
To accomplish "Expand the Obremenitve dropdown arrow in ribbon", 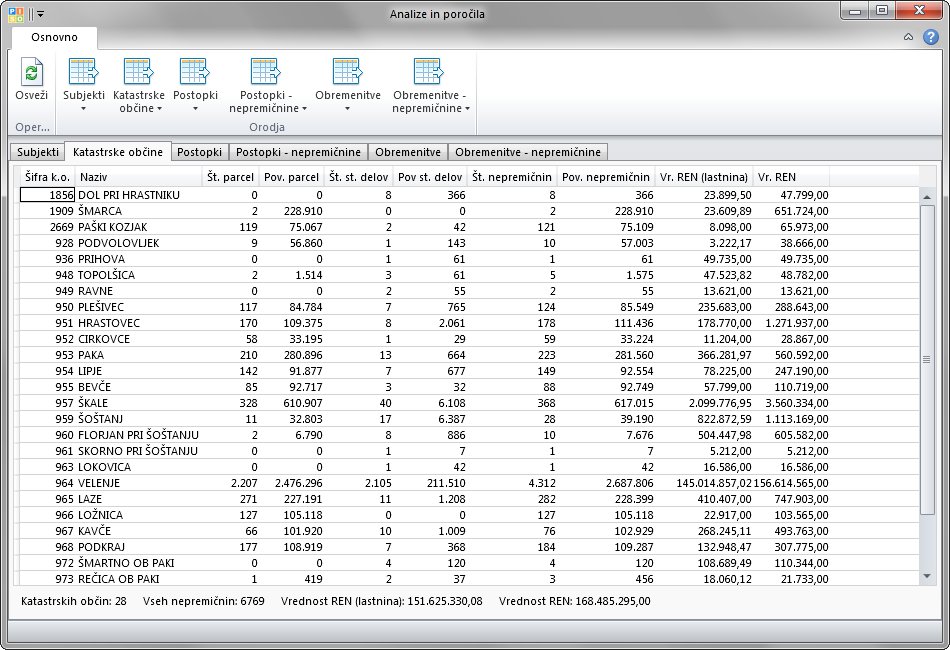I will pyautogui.click(x=348, y=109).
